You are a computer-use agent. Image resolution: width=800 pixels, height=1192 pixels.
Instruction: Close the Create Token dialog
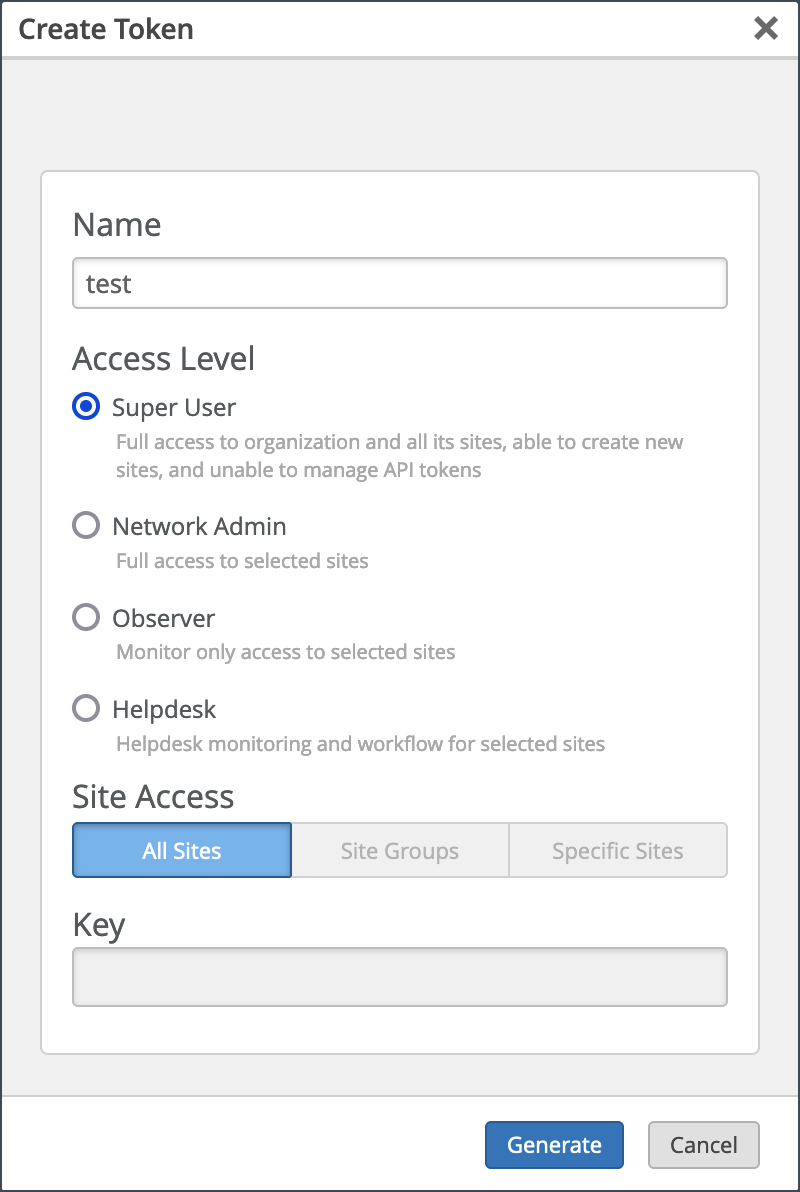coord(766,28)
